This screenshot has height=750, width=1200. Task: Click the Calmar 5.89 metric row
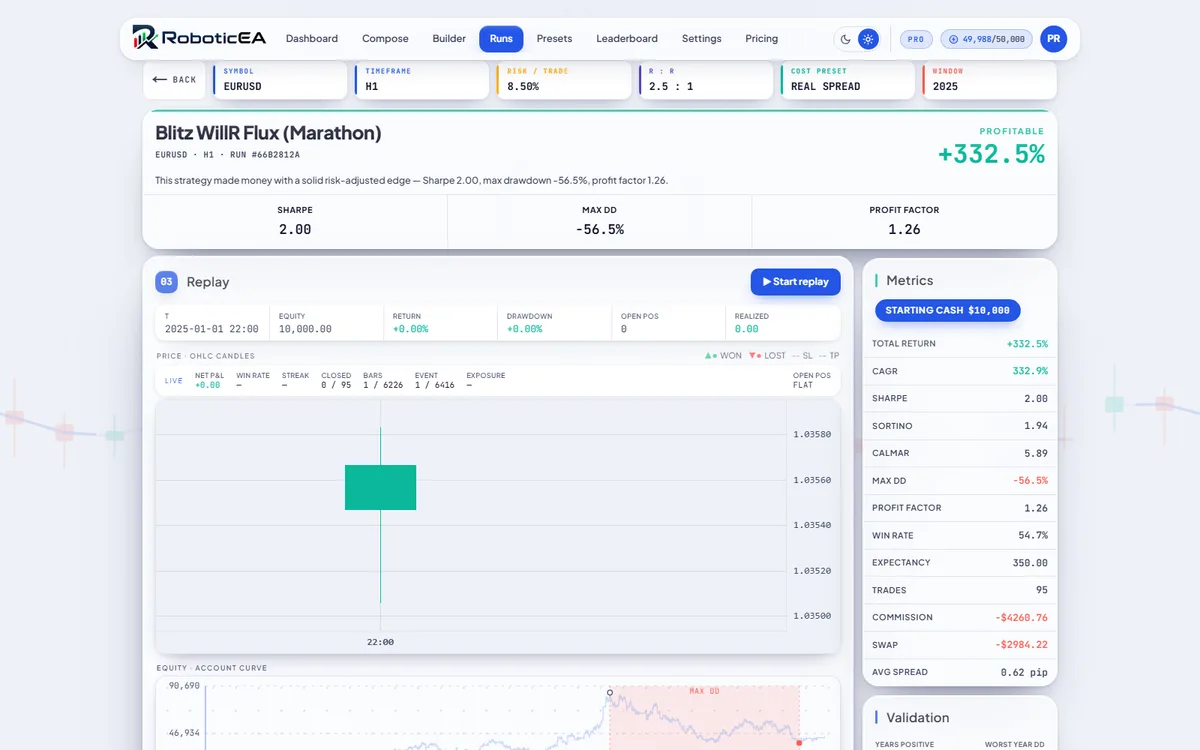coord(960,453)
